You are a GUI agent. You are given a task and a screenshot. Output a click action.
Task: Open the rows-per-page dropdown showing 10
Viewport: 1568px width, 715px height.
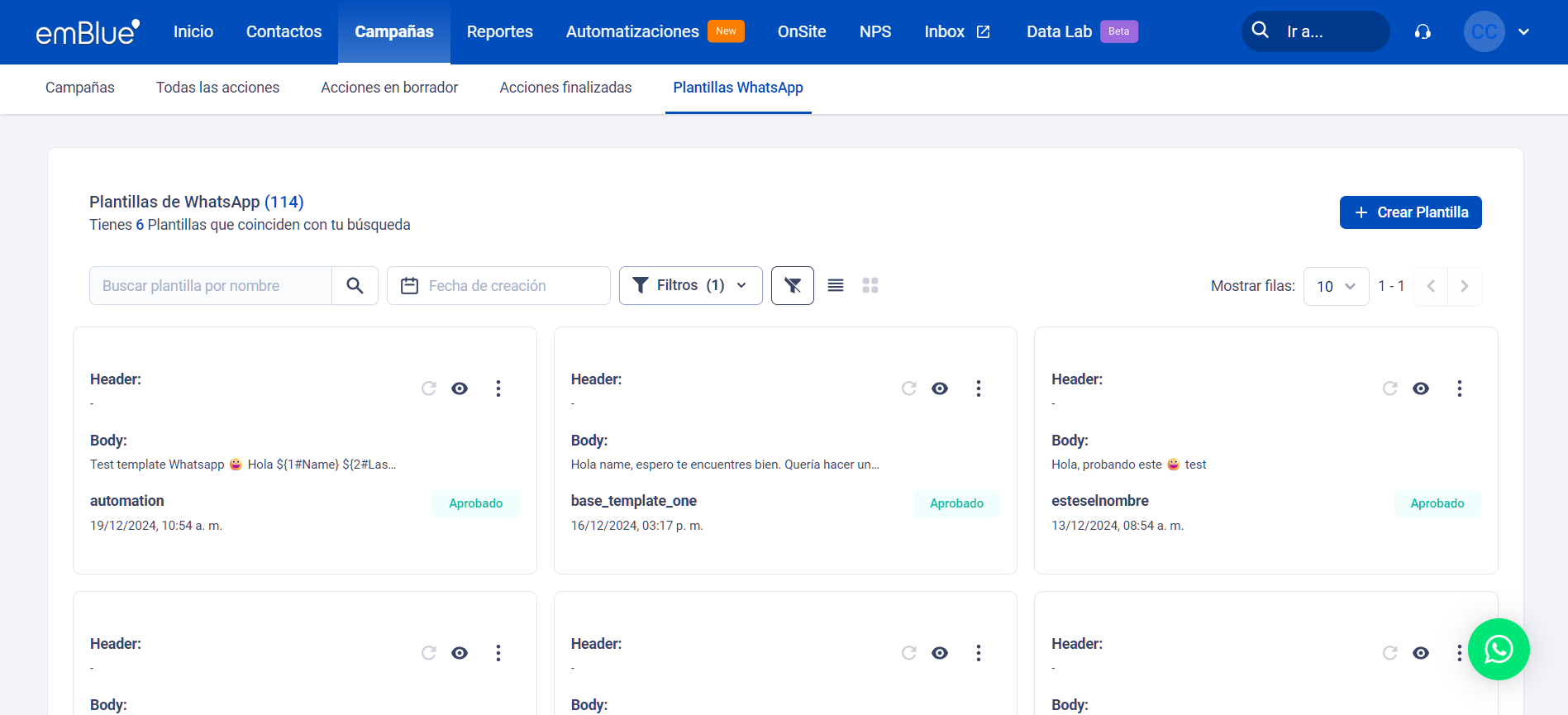click(1335, 287)
